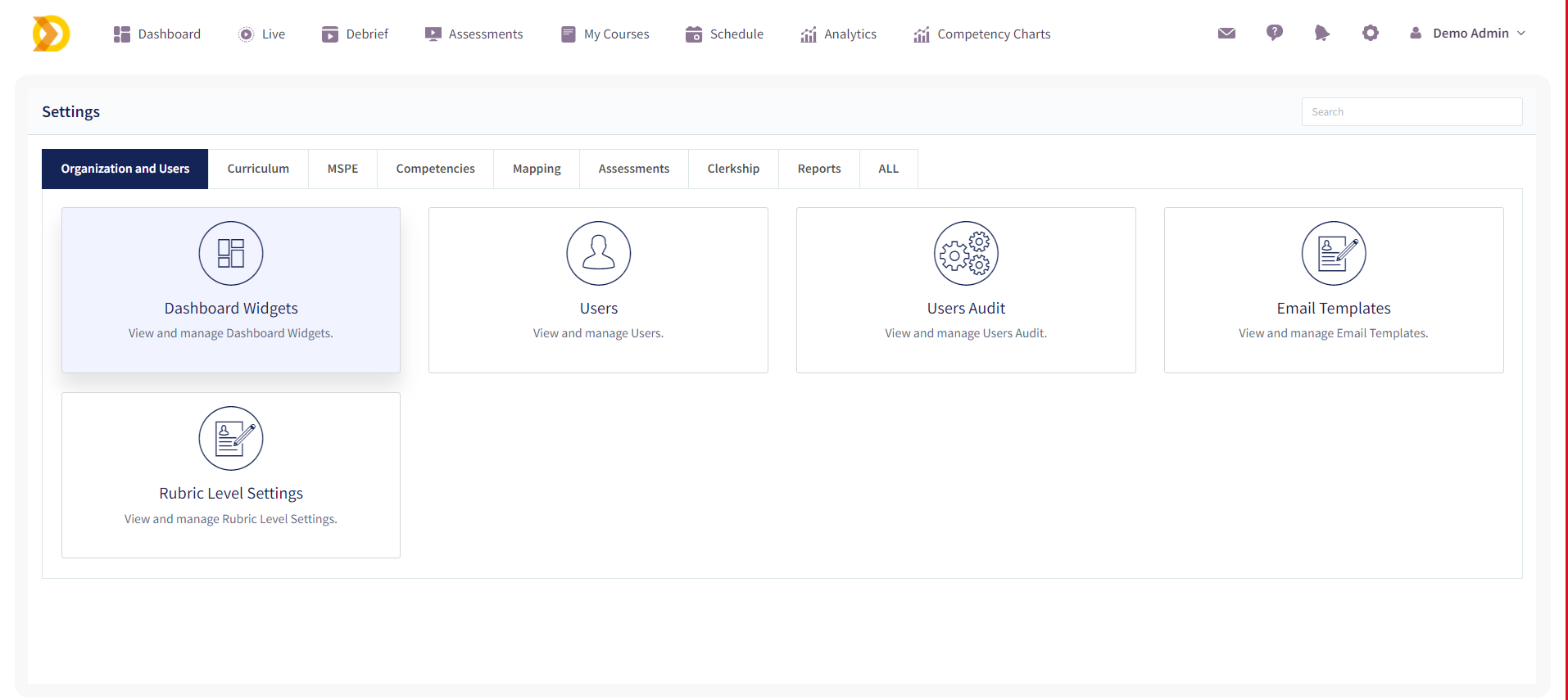Open the settings gear icon
Viewport: 1568px width, 700px height.
tap(1370, 34)
